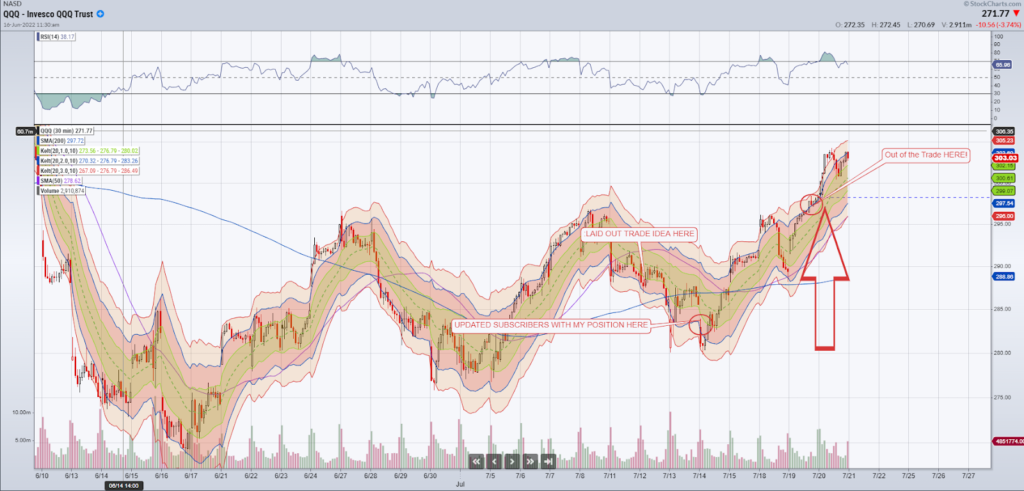
Task: Click the 7/11 date on time axis
Action: [610, 477]
